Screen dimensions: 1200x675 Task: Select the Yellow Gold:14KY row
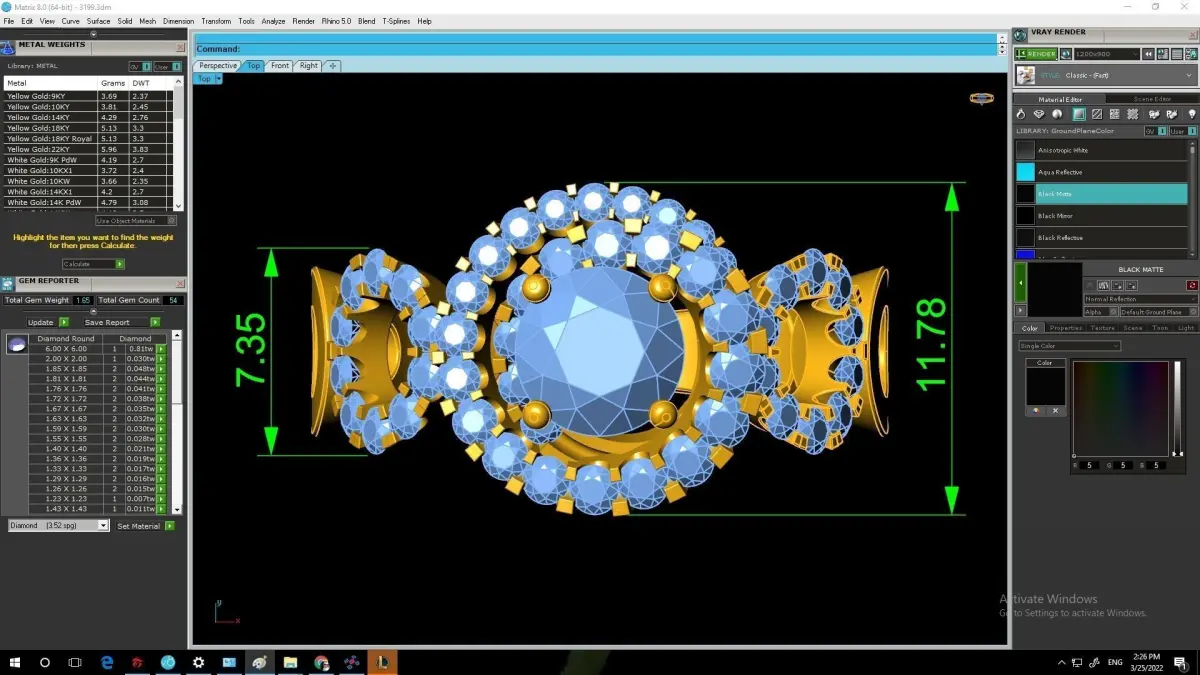[88, 117]
